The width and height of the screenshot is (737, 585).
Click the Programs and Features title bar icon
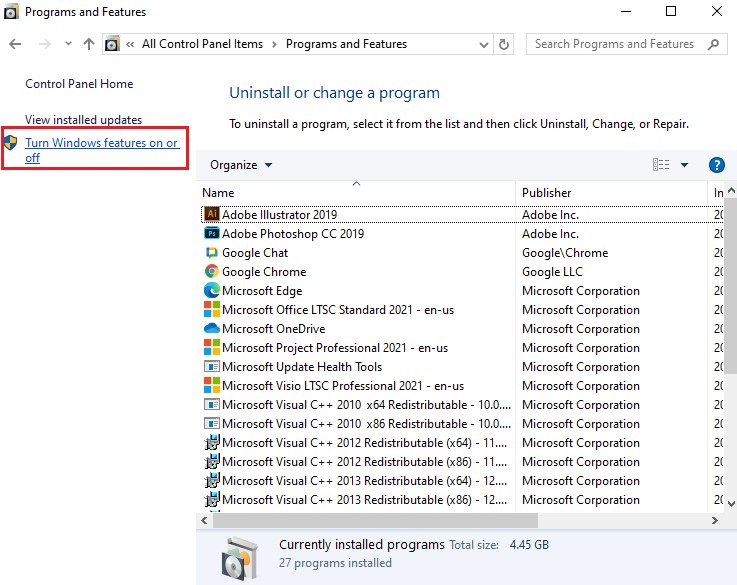pyautogui.click(x=11, y=12)
